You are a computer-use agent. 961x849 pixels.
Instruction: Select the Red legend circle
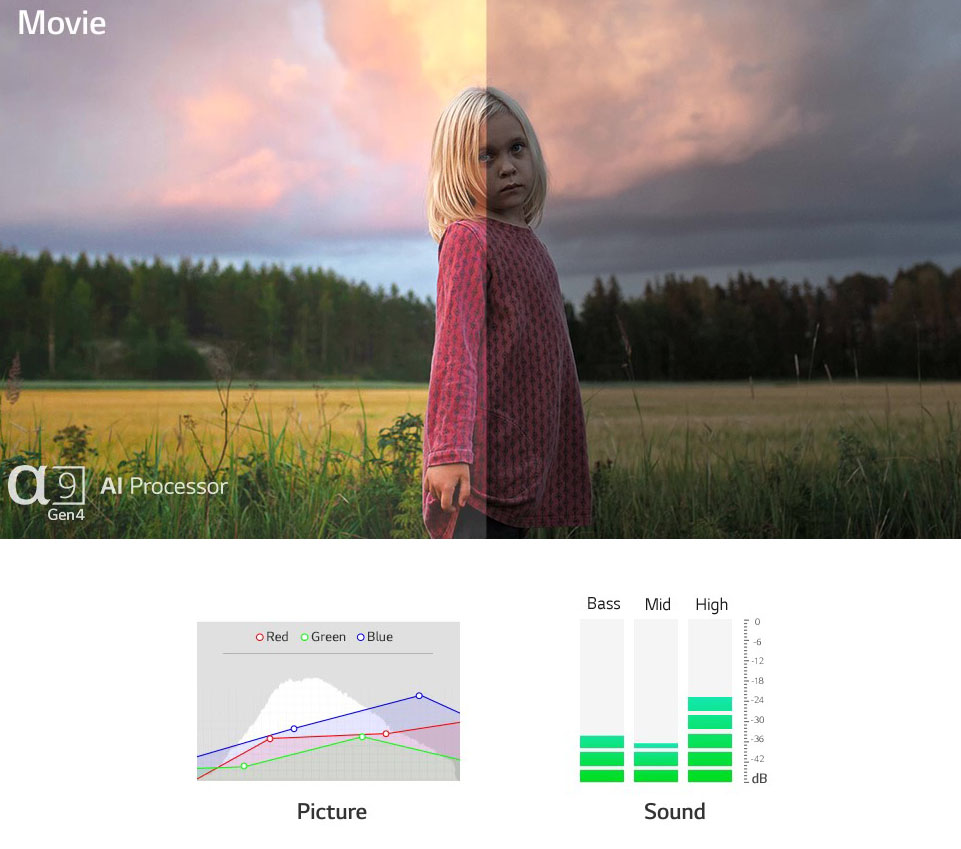tap(260, 637)
